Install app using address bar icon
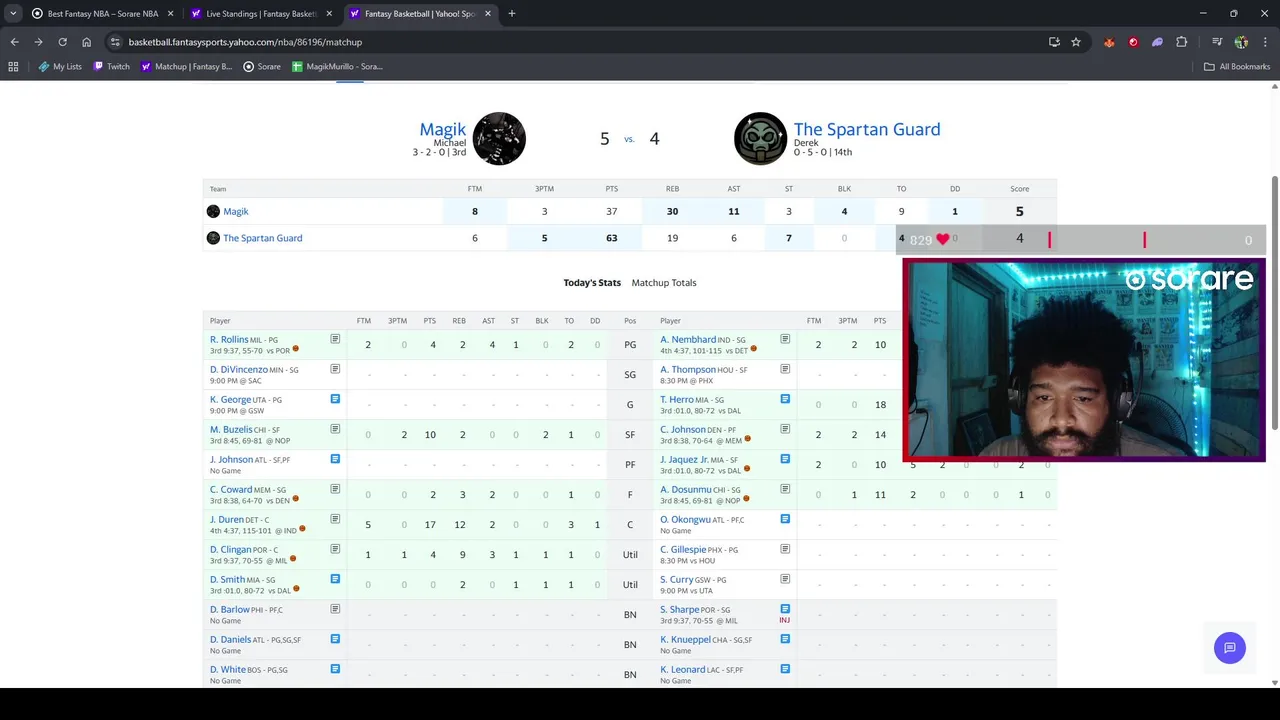The image size is (1280, 720). coord(1054,42)
